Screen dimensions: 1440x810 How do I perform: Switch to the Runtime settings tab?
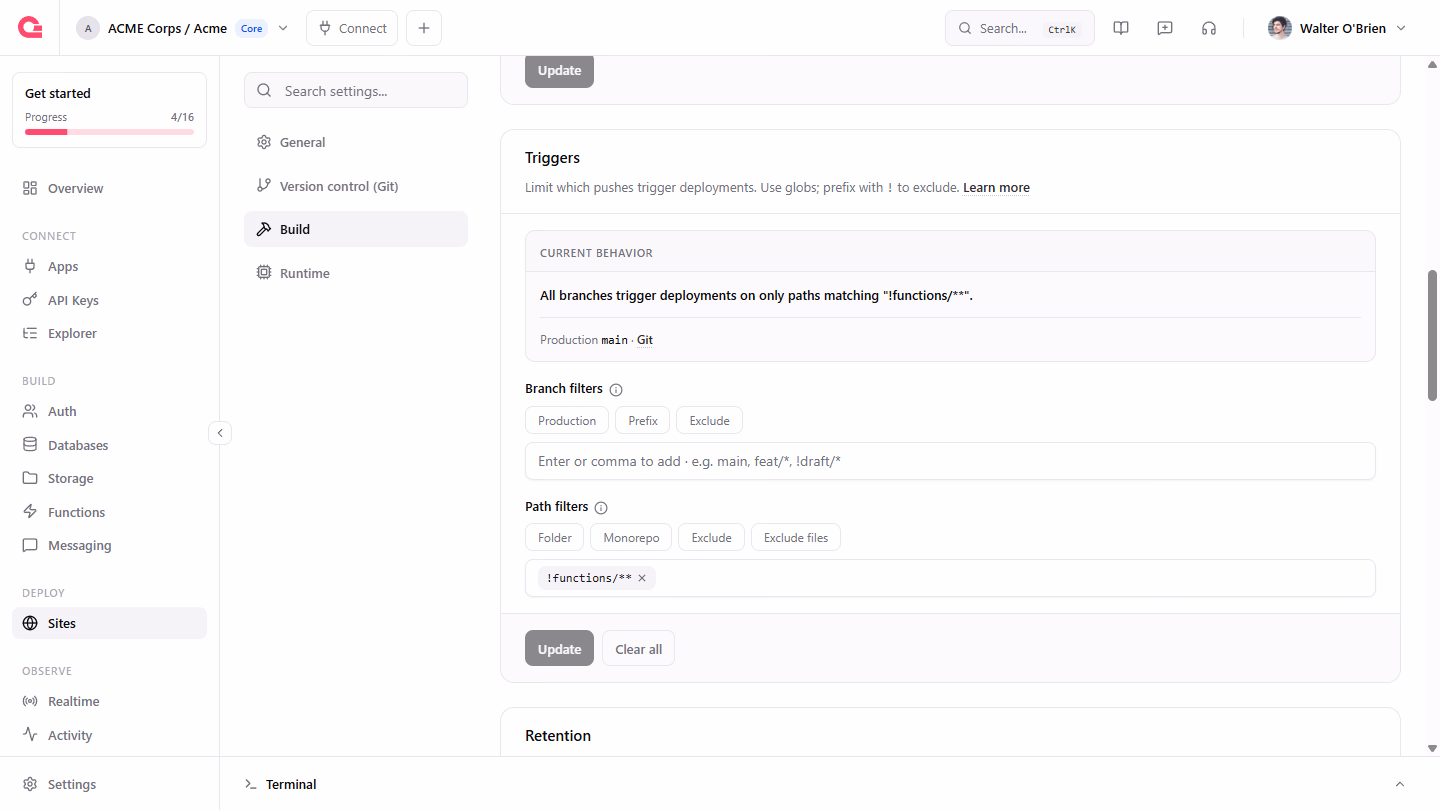coord(356,273)
